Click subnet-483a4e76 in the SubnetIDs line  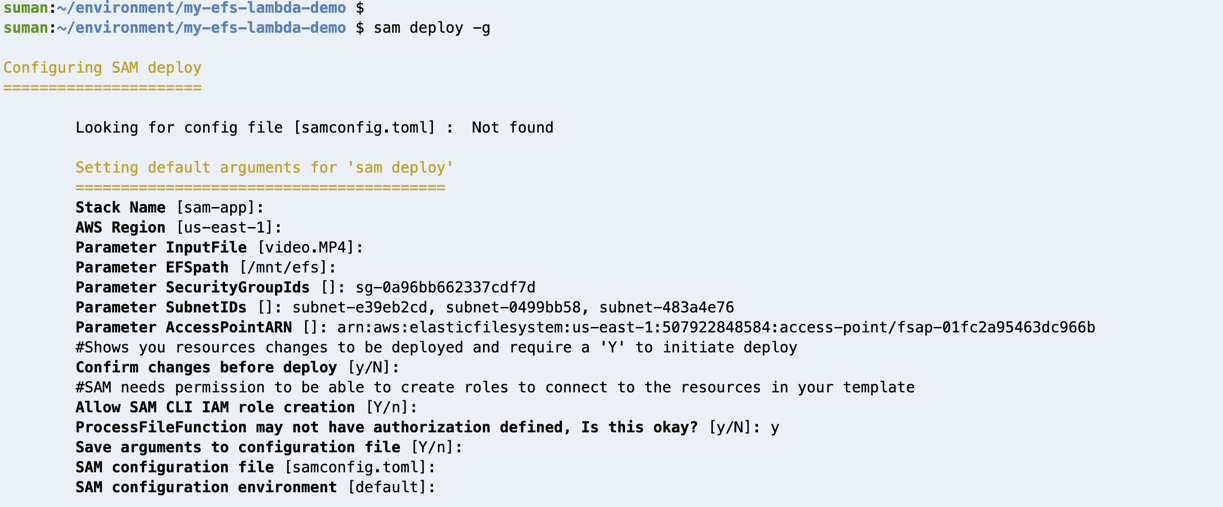pyautogui.click(x=667, y=308)
